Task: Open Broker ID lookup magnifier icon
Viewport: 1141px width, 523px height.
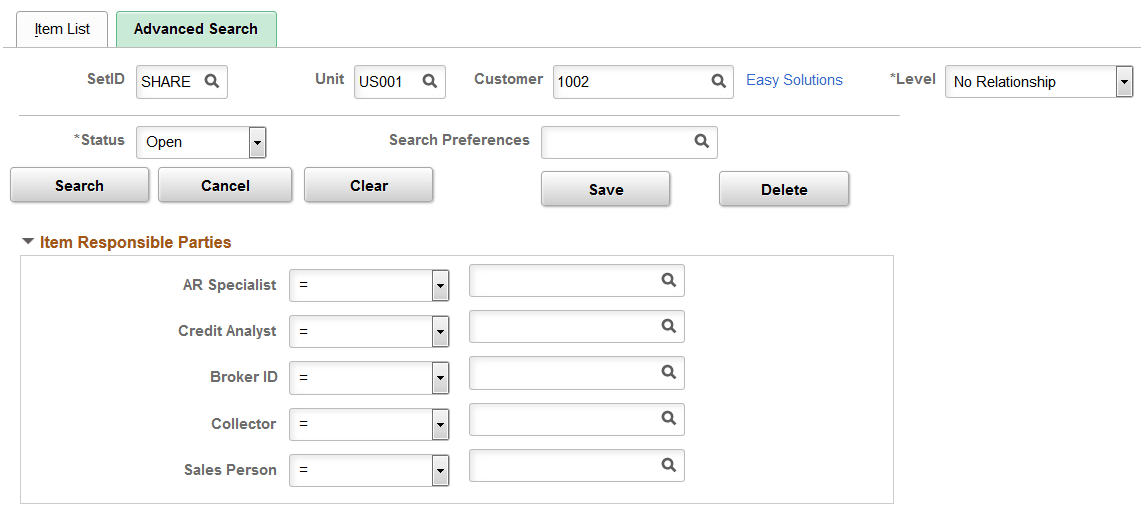Action: (669, 372)
